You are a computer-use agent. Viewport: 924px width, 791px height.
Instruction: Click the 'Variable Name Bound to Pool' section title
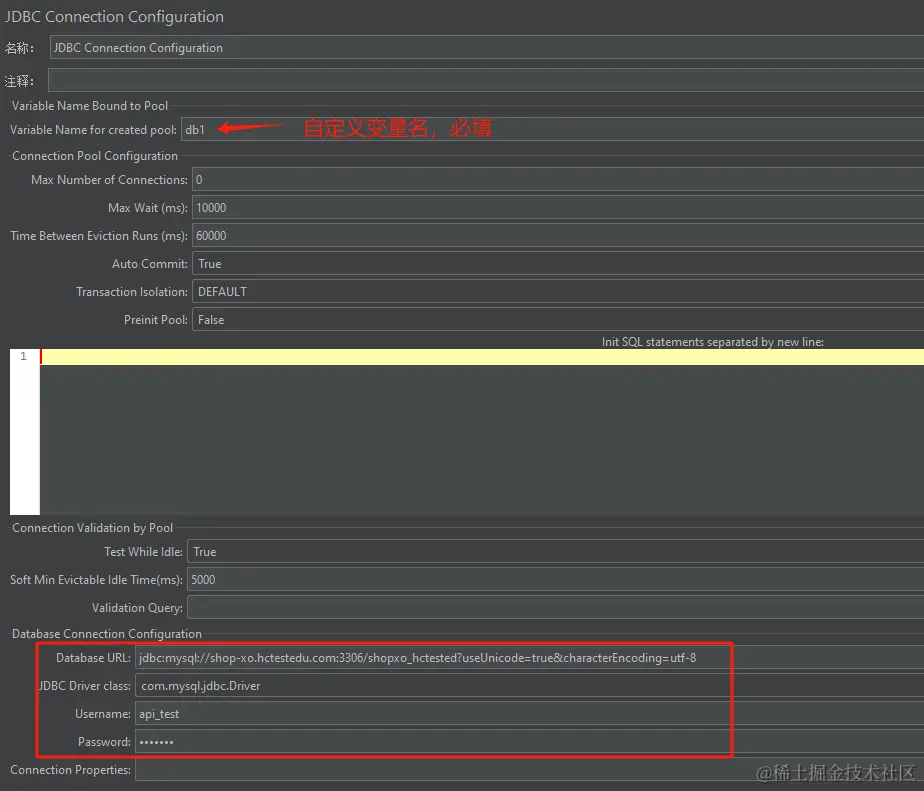[90, 106]
